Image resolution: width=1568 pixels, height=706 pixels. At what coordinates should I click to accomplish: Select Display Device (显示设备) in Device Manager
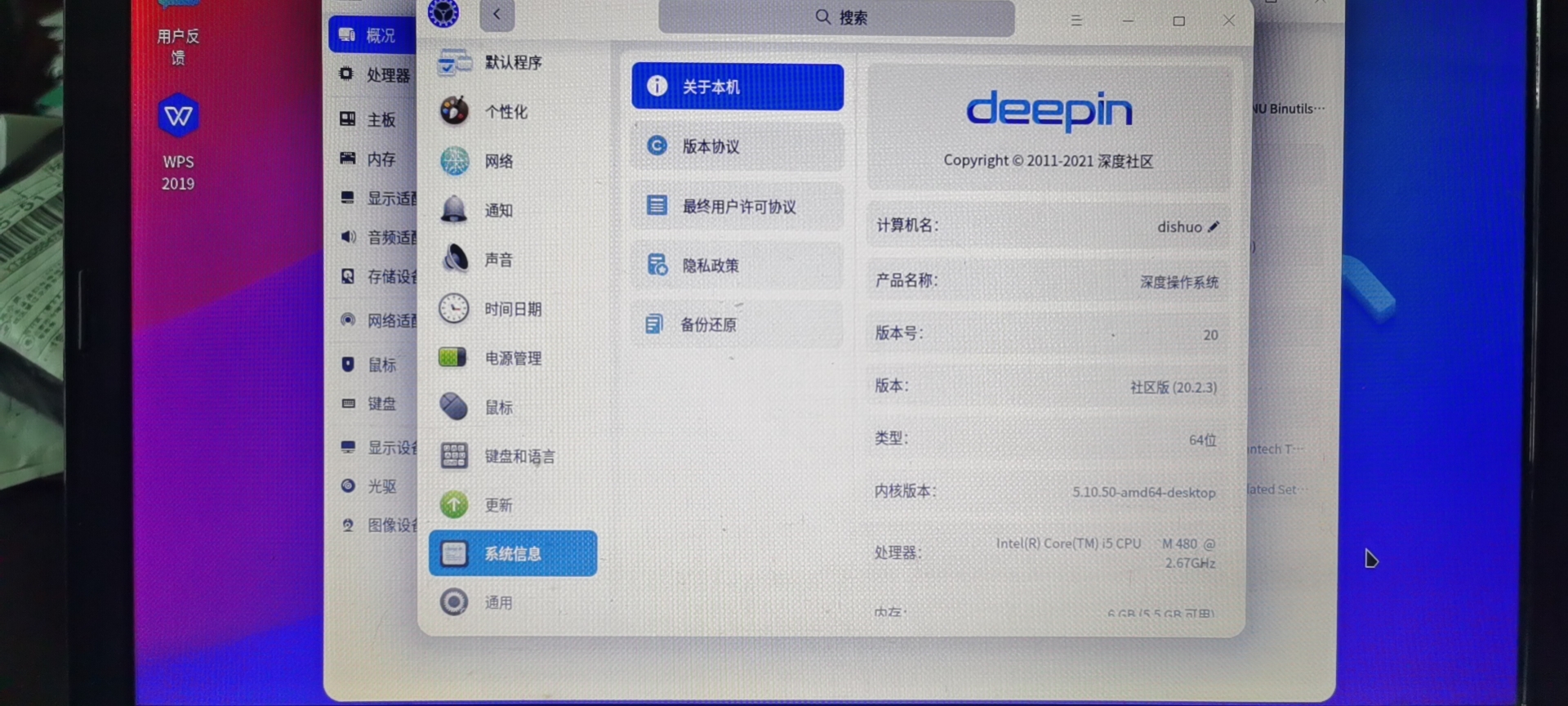[x=377, y=447]
